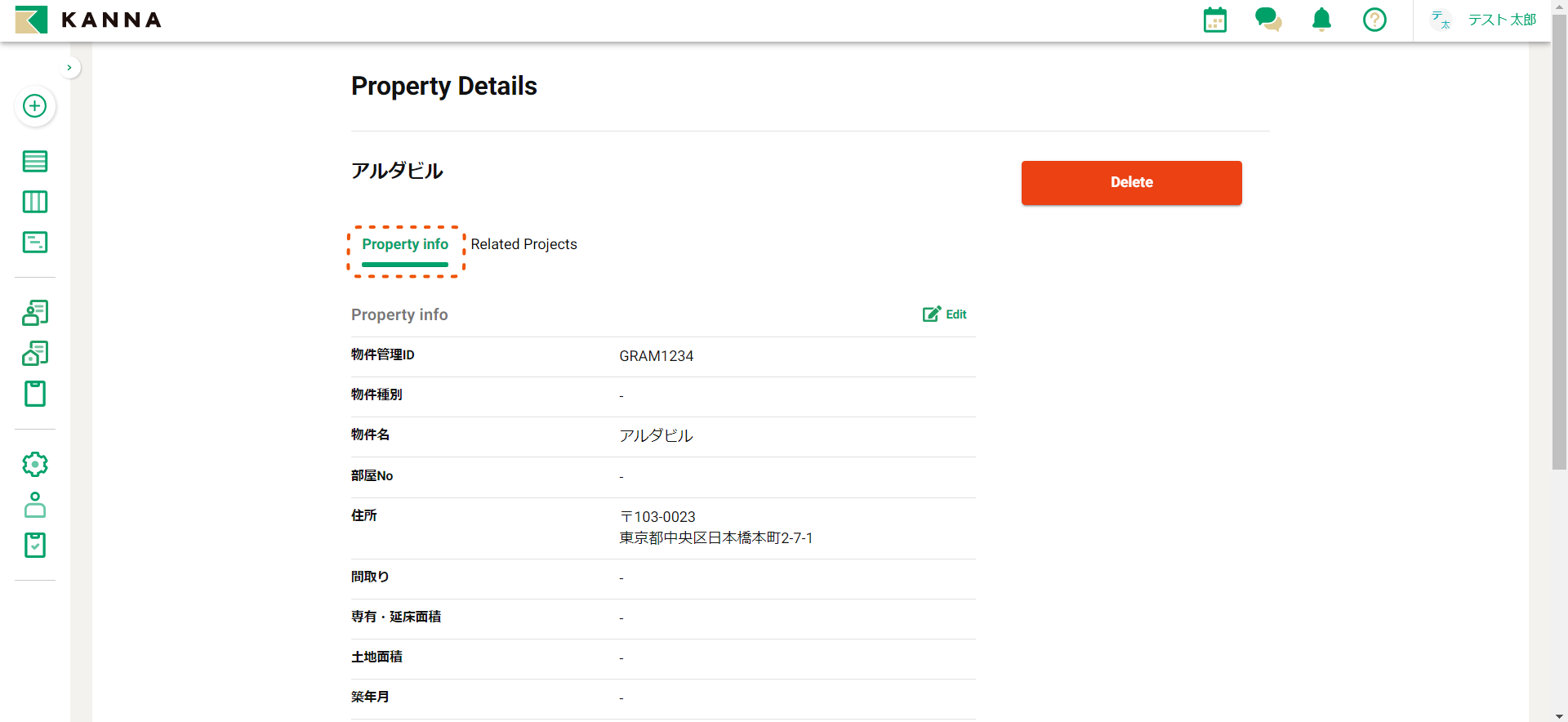Open the help question mark icon
1568x722 pixels.
click(x=1374, y=20)
